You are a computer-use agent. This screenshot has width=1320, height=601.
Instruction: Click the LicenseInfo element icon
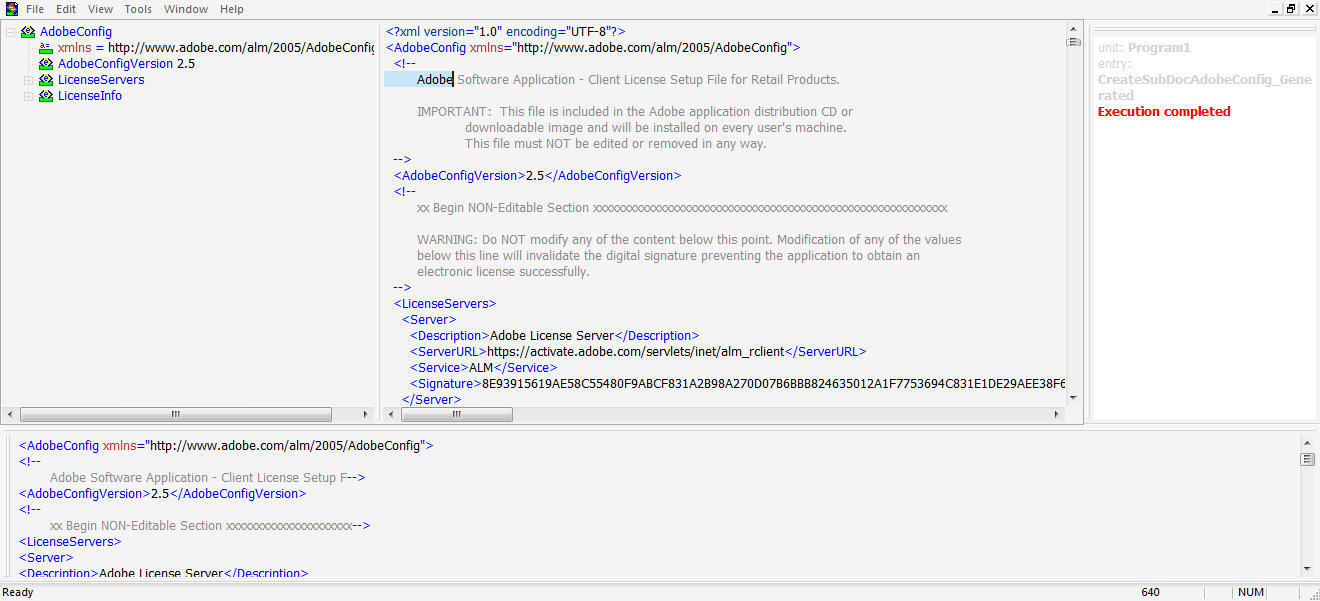tap(46, 95)
